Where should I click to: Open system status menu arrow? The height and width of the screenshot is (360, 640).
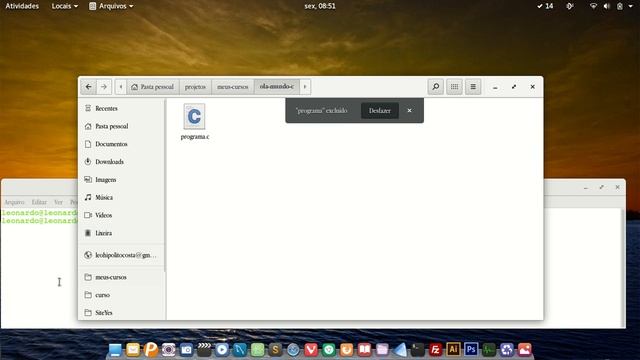631,6
